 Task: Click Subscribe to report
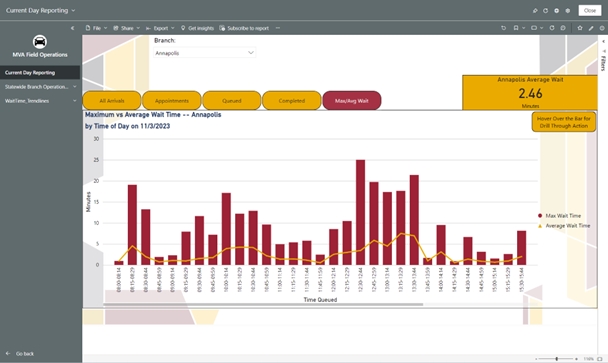click(244, 28)
